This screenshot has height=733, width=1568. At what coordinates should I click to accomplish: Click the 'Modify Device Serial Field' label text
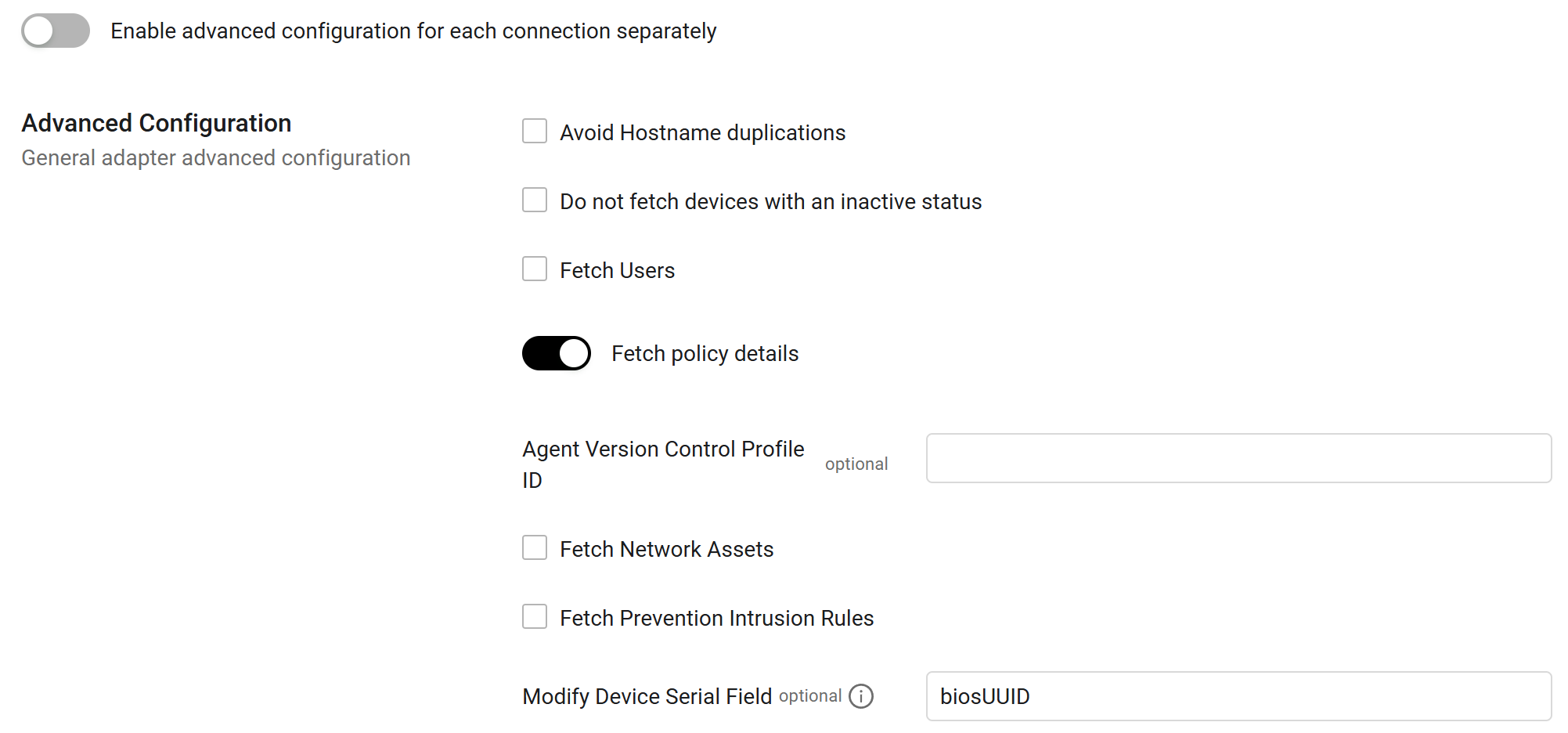tap(647, 696)
